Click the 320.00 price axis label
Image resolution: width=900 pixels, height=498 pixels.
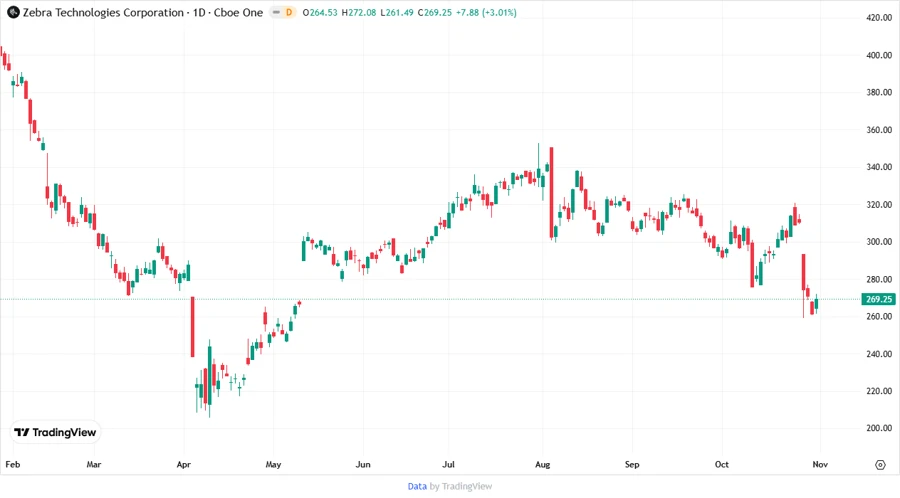pos(879,204)
